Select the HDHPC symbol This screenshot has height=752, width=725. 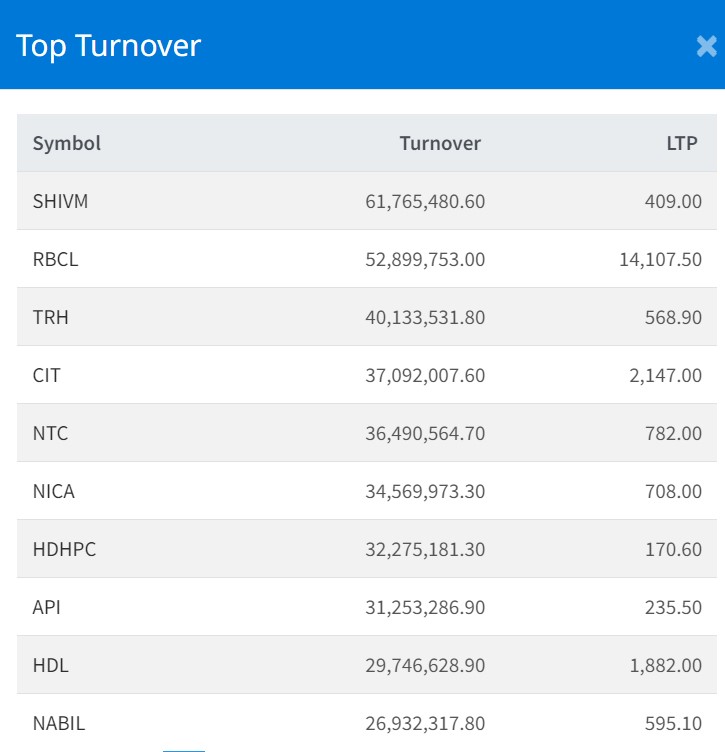[64, 549]
